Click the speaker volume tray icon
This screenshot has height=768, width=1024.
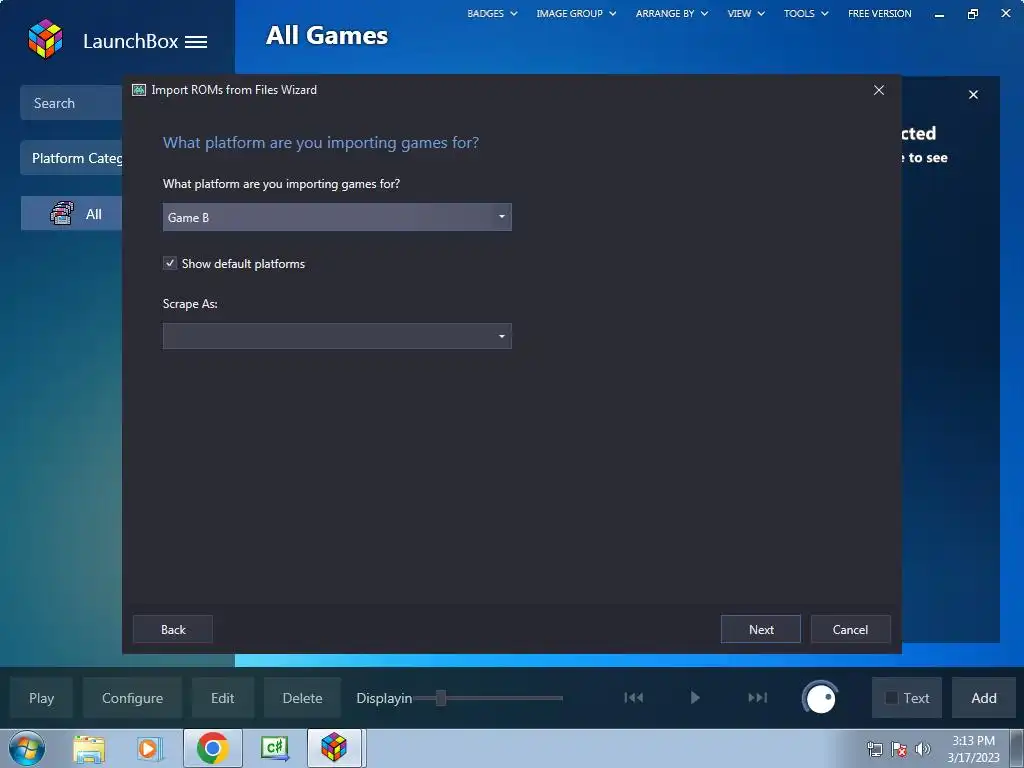click(x=923, y=749)
